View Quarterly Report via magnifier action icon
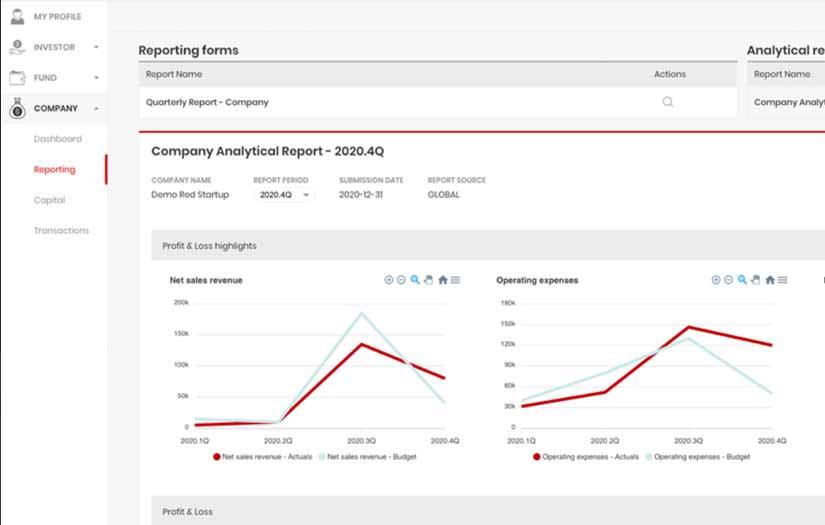The width and height of the screenshot is (825, 525). (x=668, y=102)
